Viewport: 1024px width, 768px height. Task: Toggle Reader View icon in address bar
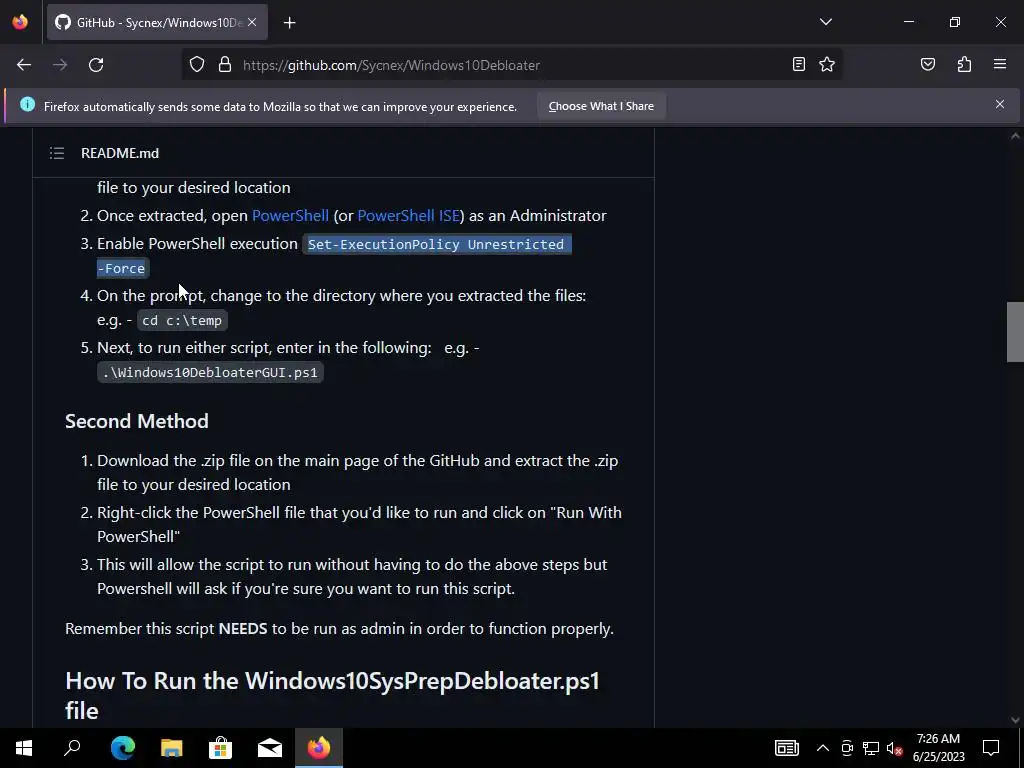(x=799, y=64)
